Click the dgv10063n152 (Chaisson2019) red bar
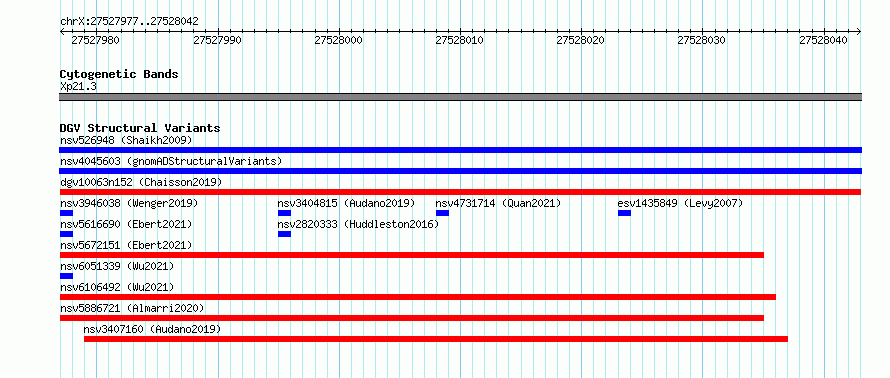Viewport: 890px width, 378px height. (460, 192)
